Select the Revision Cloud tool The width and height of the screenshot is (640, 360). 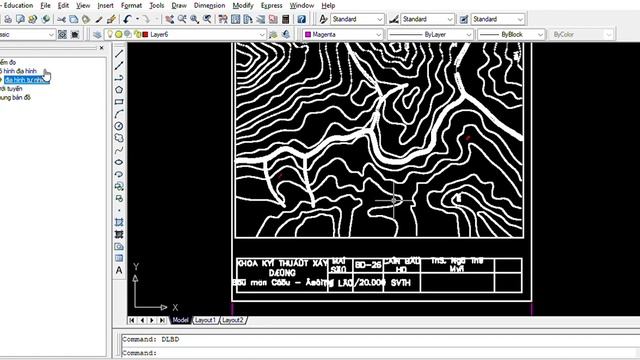click(x=119, y=138)
